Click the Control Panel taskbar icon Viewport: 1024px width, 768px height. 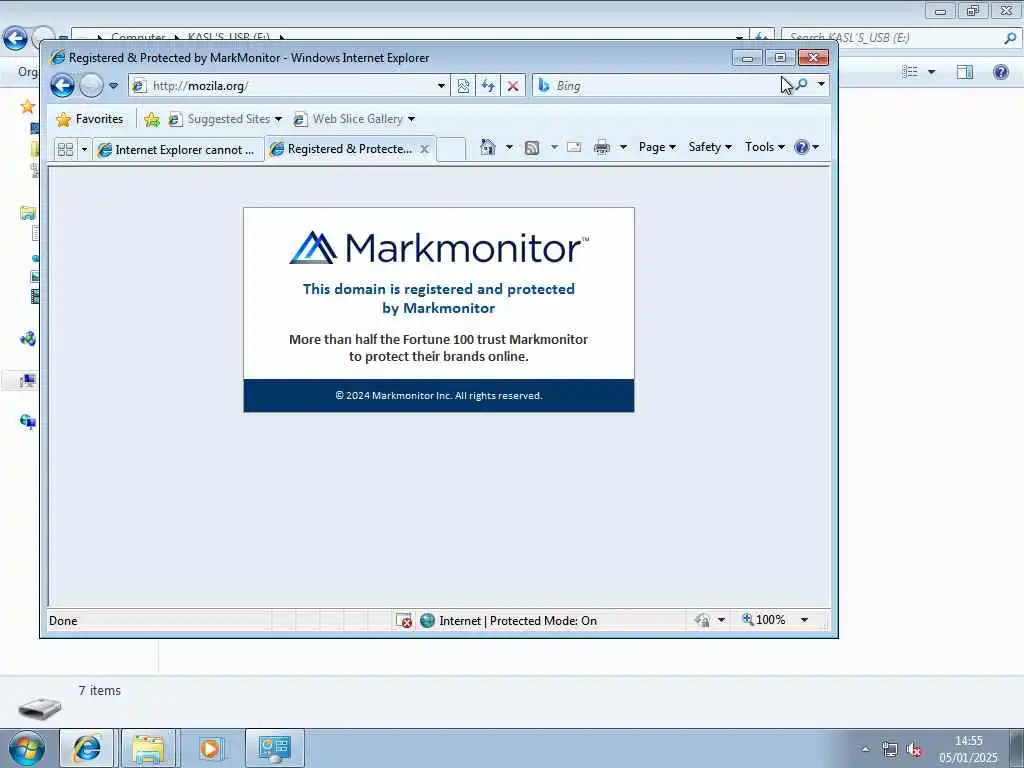[274, 748]
